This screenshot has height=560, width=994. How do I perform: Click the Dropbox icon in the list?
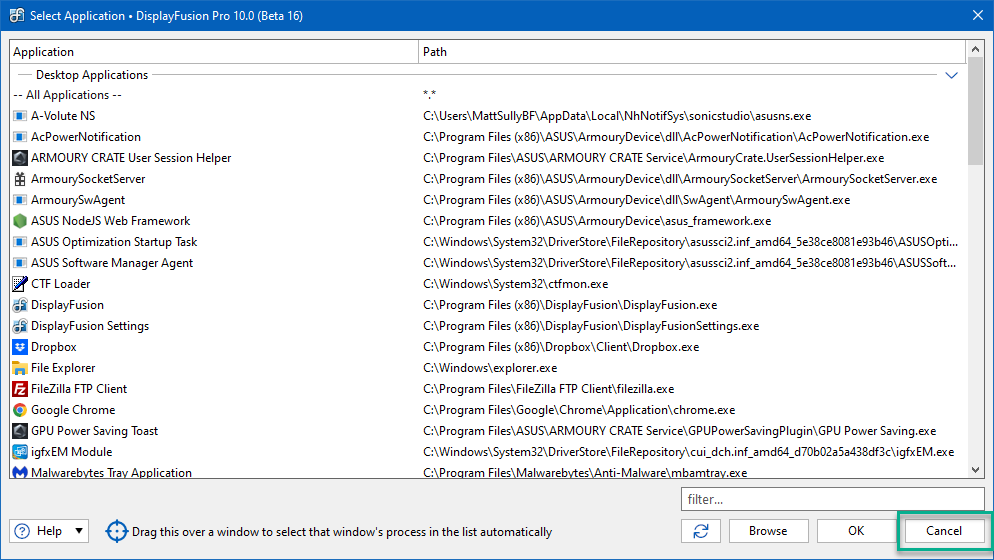(20, 347)
